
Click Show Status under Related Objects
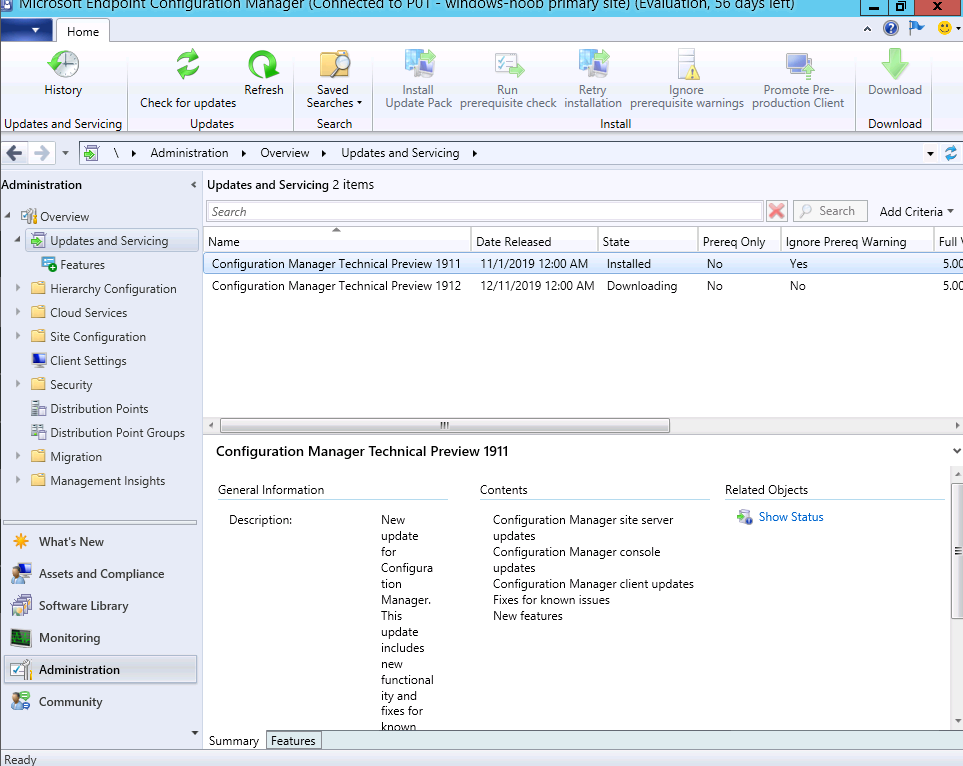pos(790,517)
